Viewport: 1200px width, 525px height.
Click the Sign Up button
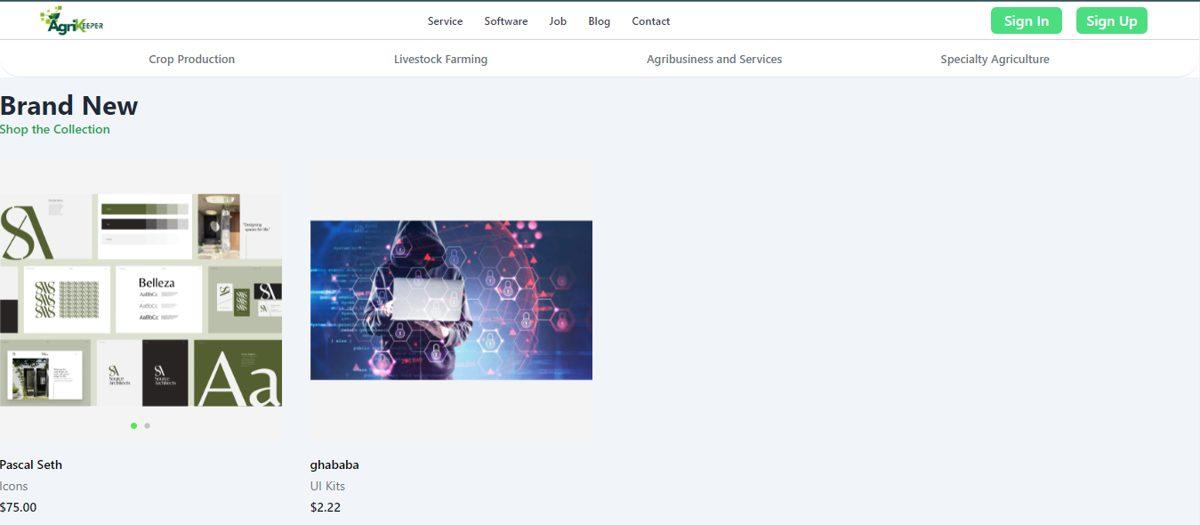click(1112, 21)
